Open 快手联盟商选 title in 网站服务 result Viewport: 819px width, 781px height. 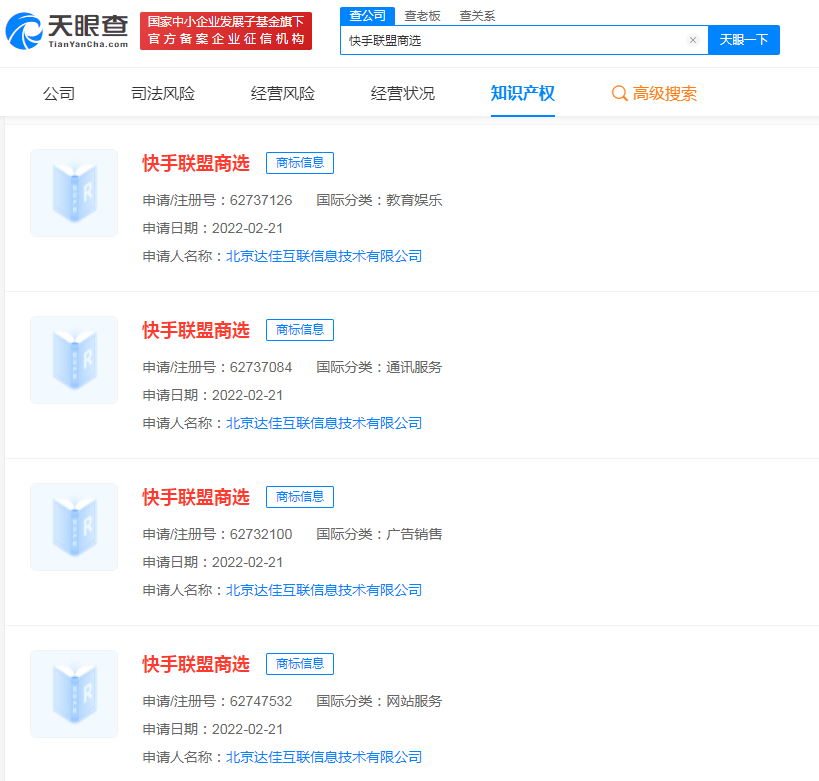pos(196,665)
